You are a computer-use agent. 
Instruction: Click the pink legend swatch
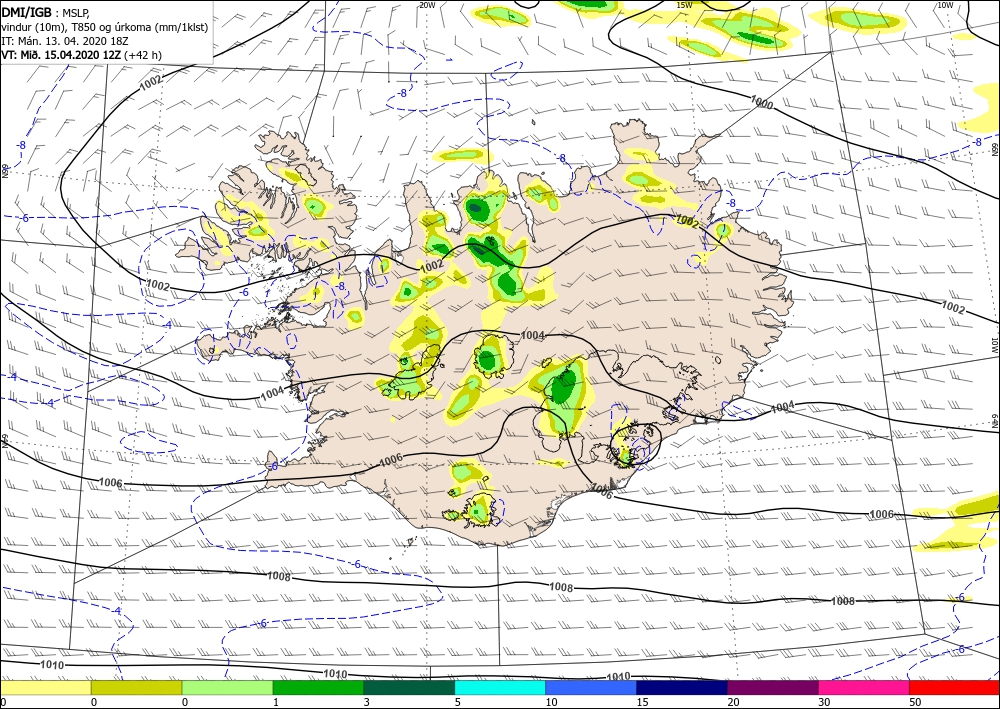click(864, 687)
